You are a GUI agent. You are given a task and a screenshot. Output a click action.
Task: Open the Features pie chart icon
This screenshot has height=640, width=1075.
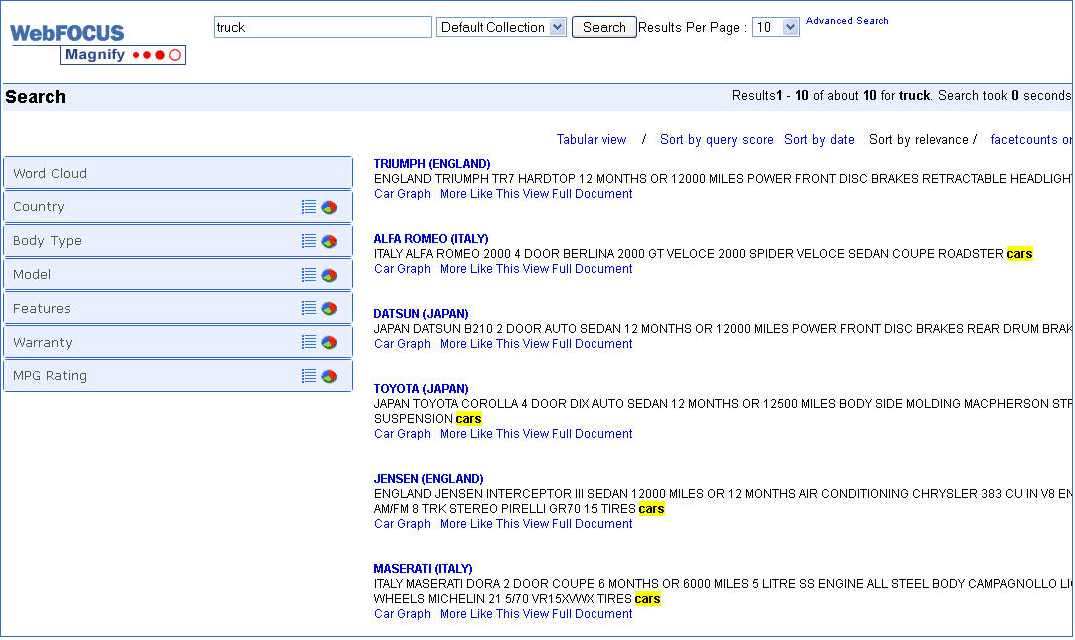[328, 308]
